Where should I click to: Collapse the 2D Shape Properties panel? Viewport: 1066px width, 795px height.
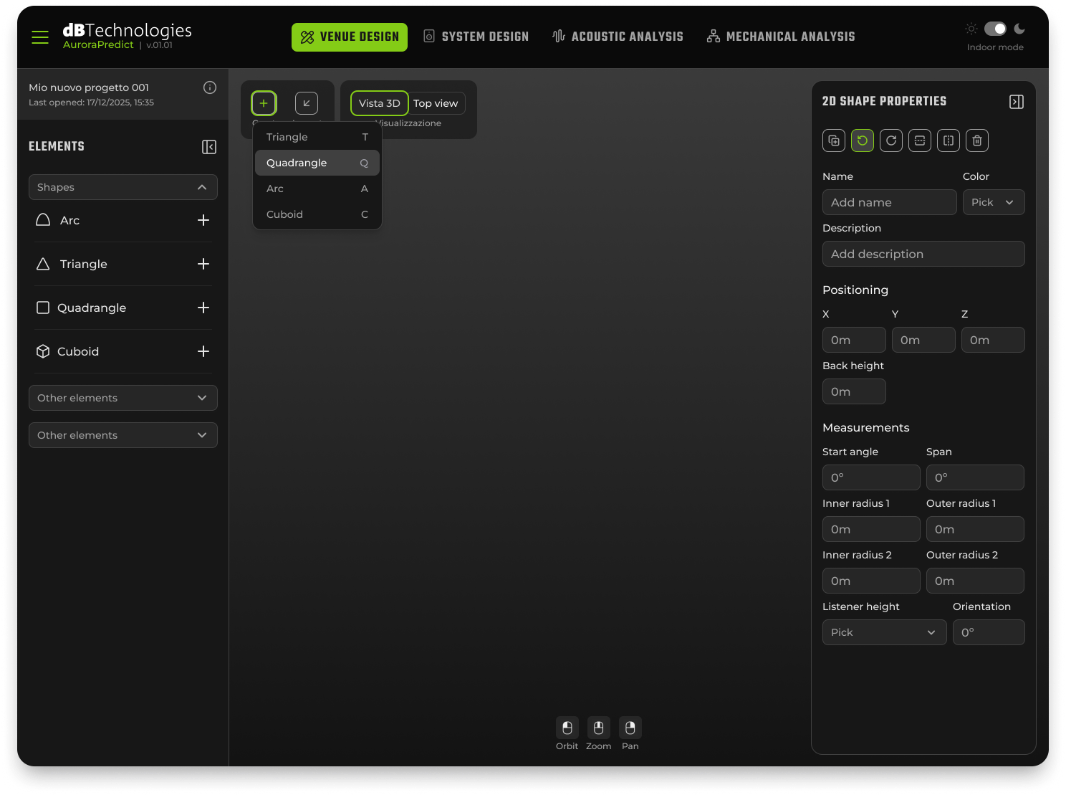[x=1016, y=102]
